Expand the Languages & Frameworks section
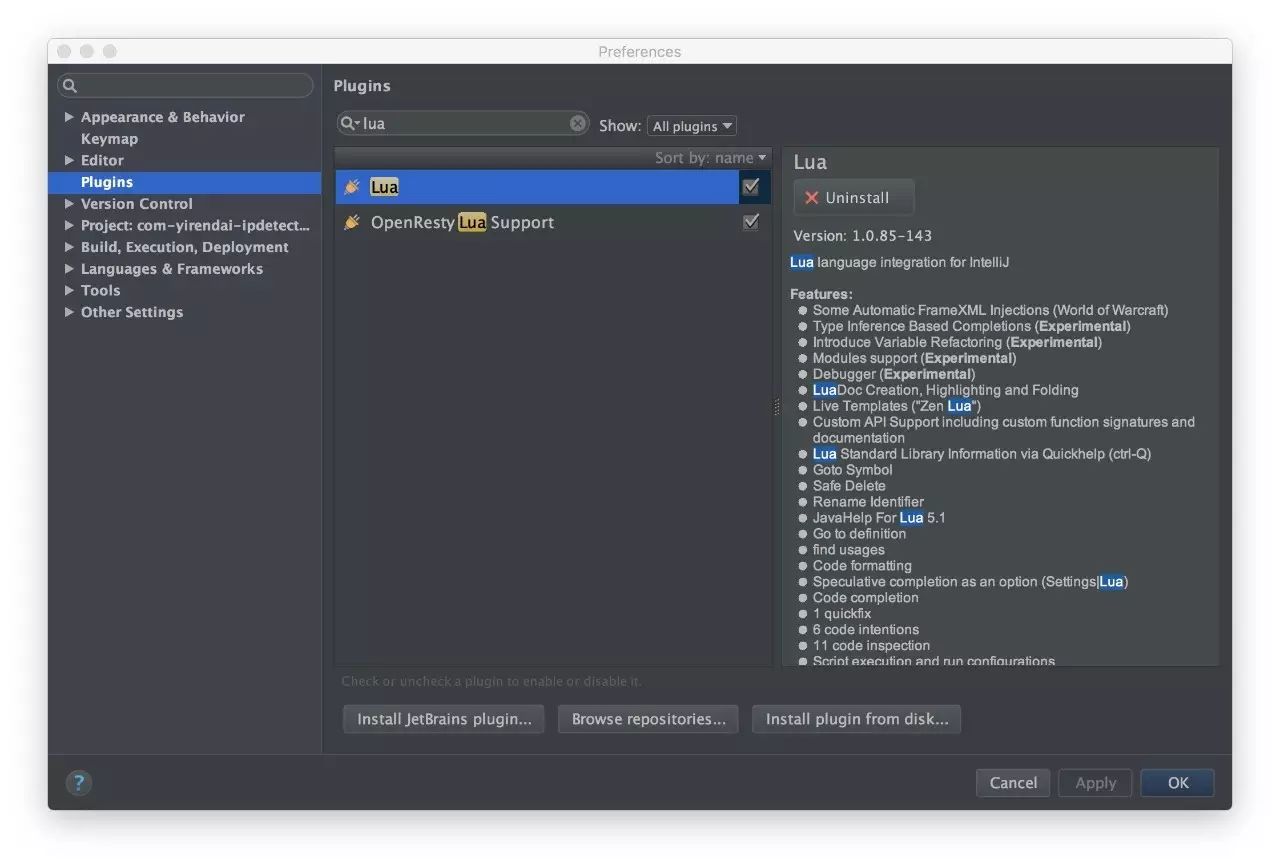Viewport: 1280px width, 867px height. [69, 269]
